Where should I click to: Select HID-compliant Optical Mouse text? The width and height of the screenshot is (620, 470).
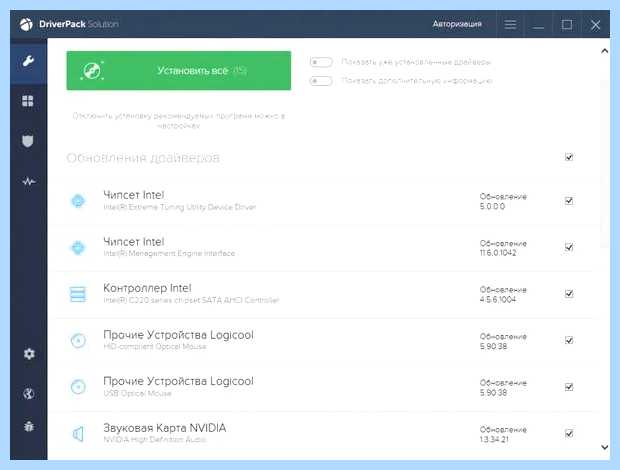[x=155, y=347]
